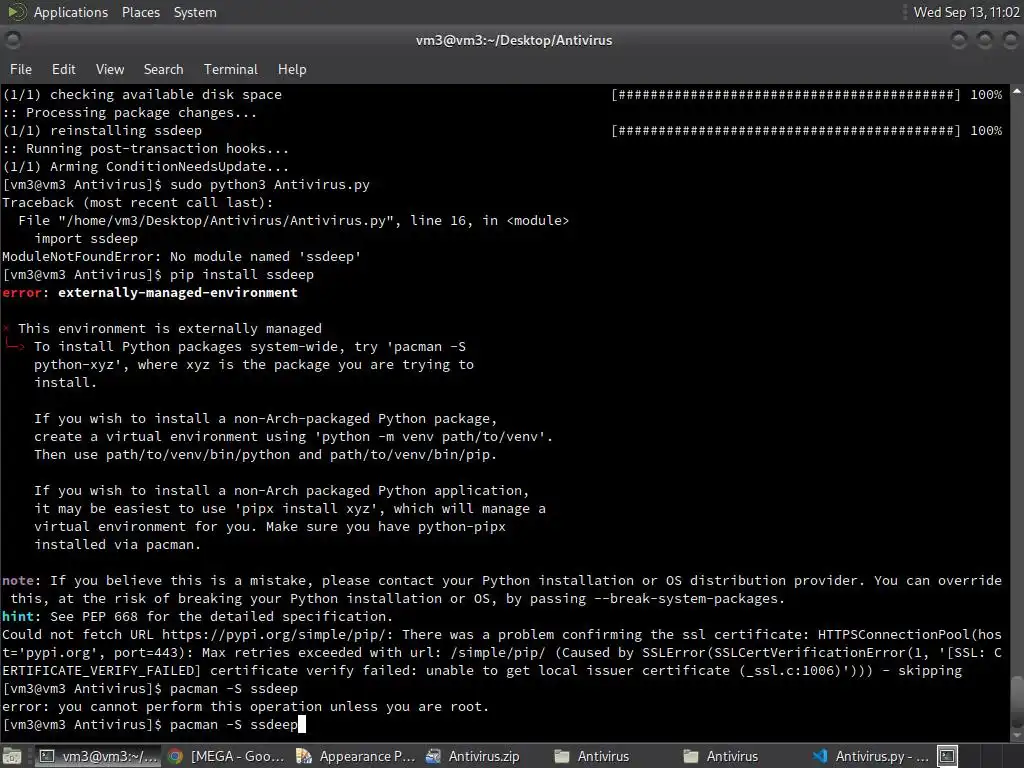Open the terminal's File menu
The image size is (1024, 768).
click(20, 69)
